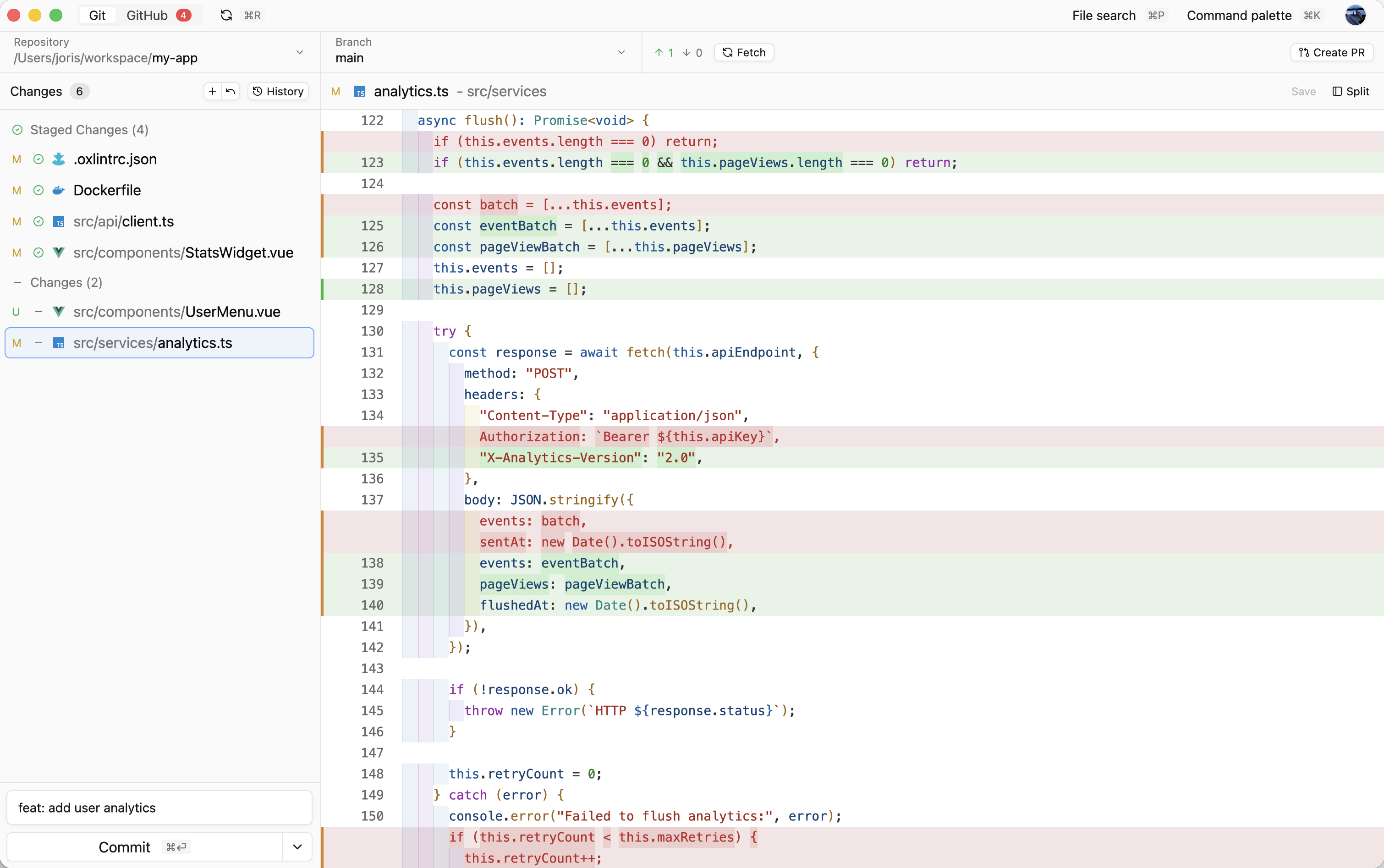Click the Docker whale icon beside Dockerfile

click(x=58, y=190)
